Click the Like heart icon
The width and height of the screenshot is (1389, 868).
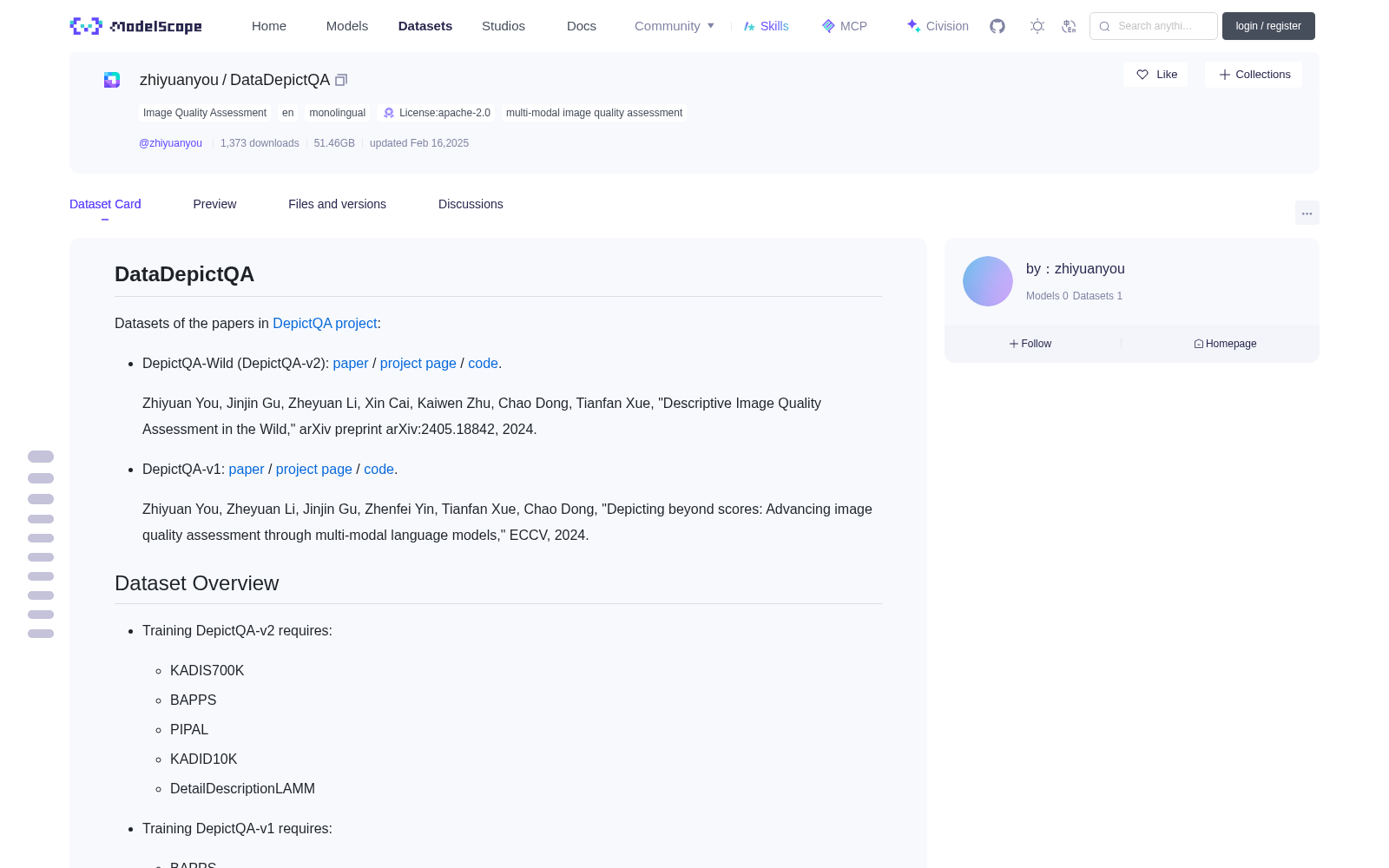pyautogui.click(x=1142, y=75)
